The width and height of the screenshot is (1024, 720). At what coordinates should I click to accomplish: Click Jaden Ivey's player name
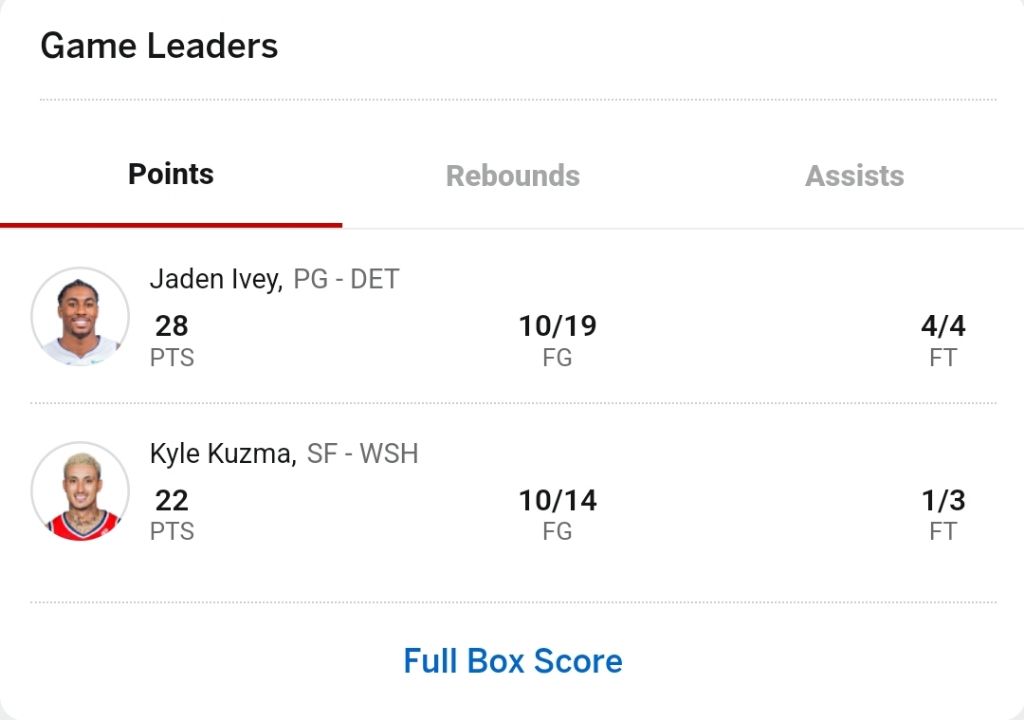[216, 280]
